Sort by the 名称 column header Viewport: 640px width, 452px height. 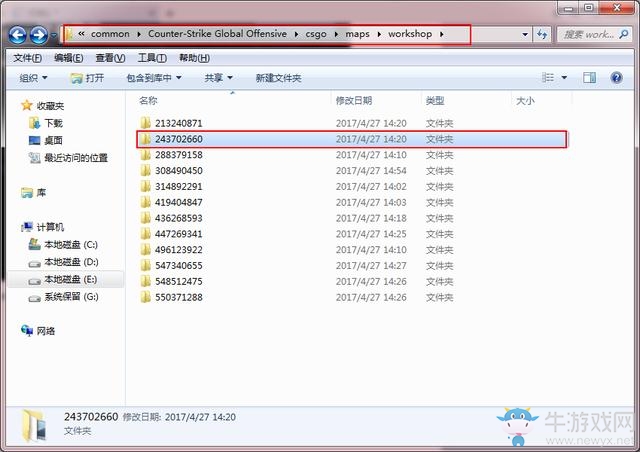pos(148,100)
